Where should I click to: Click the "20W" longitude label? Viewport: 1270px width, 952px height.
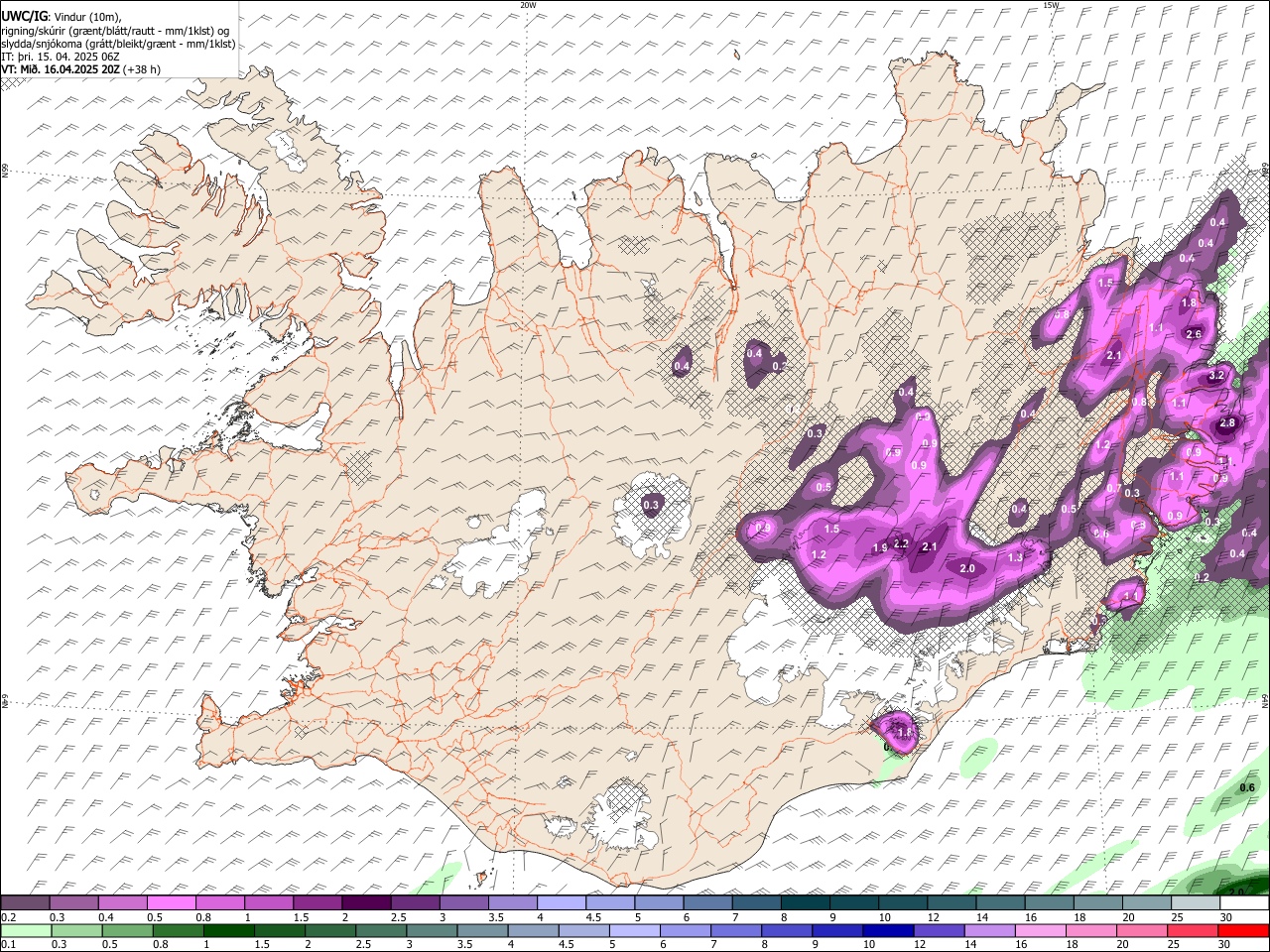pos(529,5)
